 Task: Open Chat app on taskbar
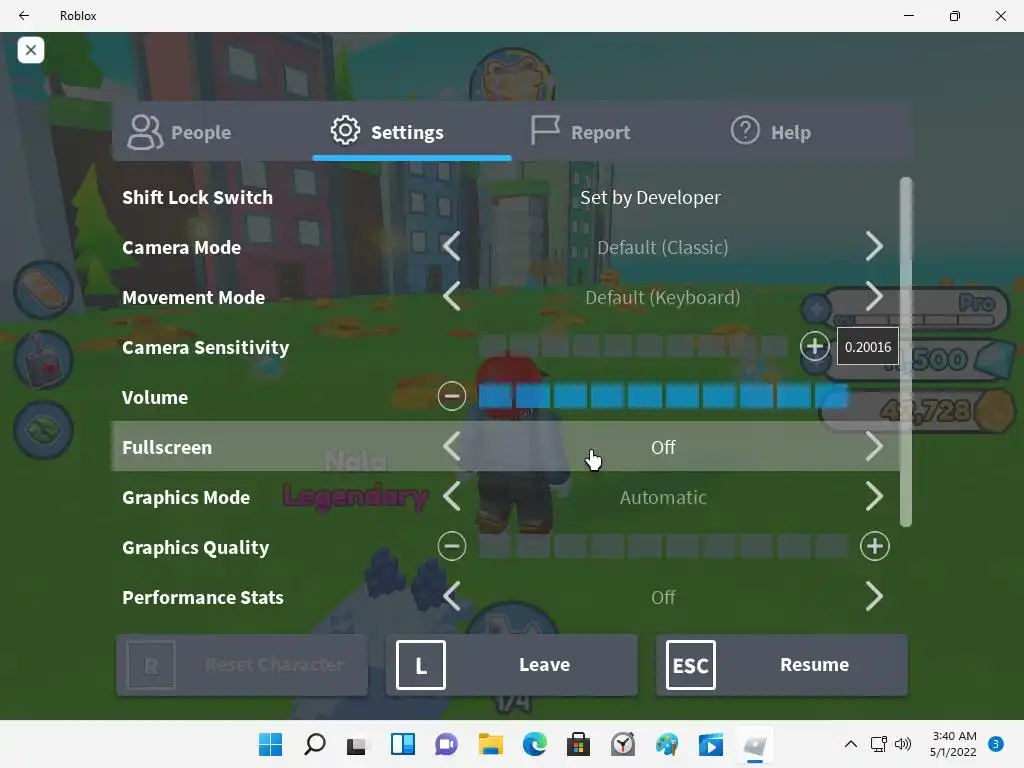446,744
